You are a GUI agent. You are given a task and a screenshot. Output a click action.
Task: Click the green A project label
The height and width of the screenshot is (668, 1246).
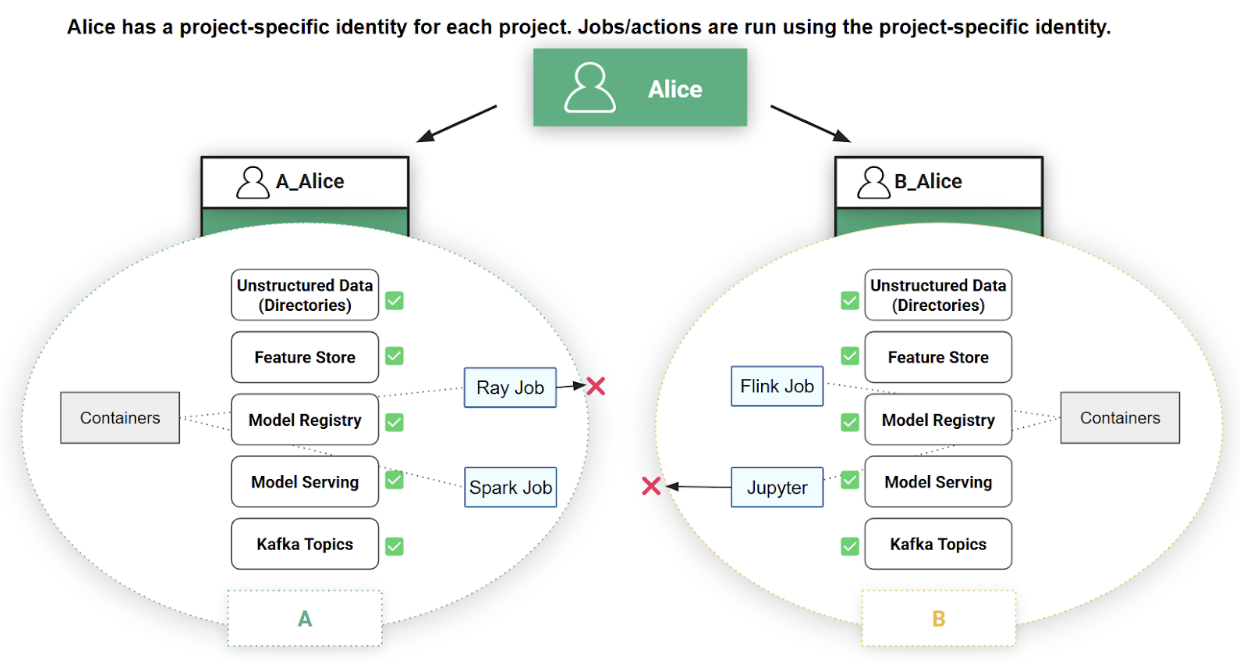[305, 619]
